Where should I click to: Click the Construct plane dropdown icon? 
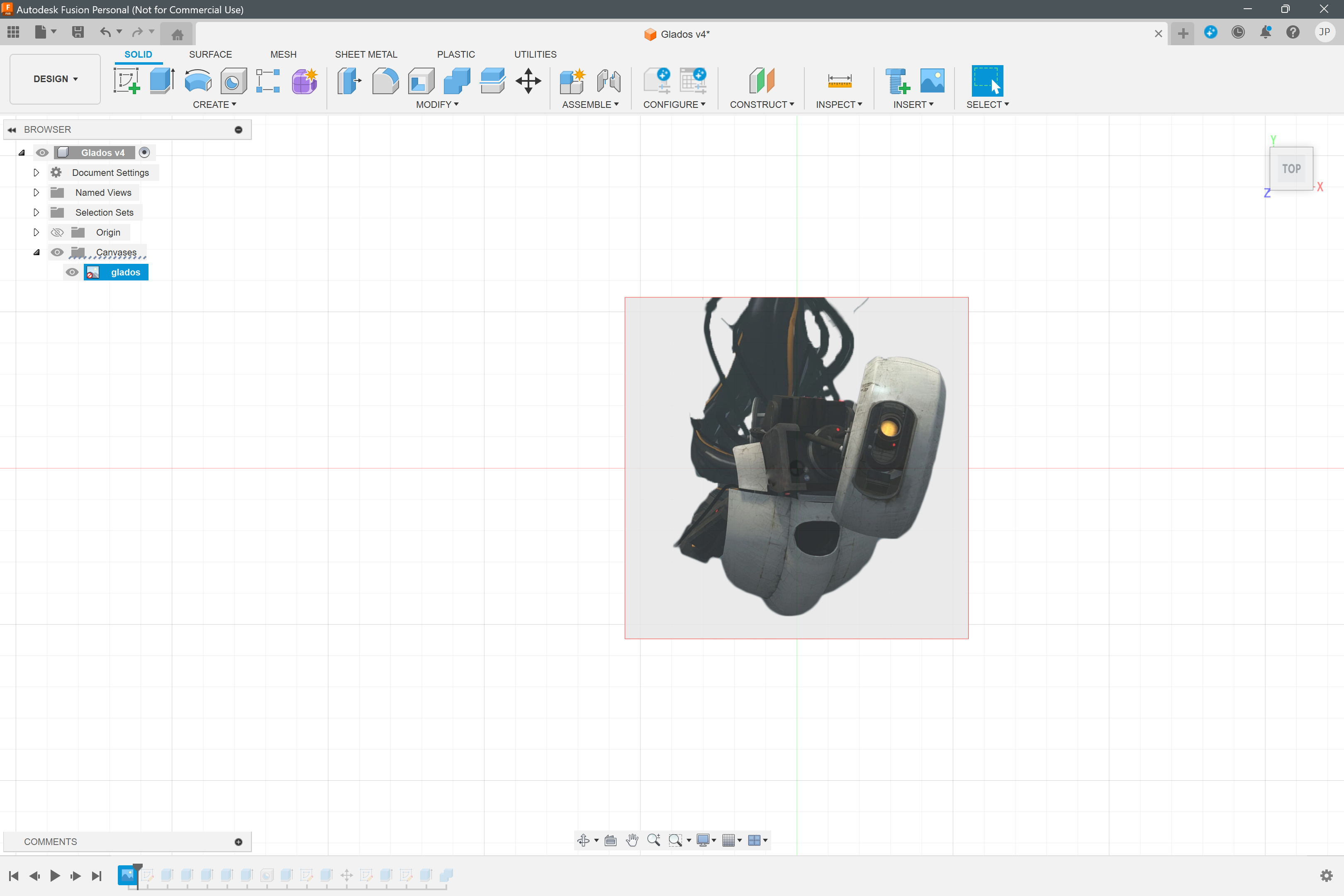(x=790, y=104)
